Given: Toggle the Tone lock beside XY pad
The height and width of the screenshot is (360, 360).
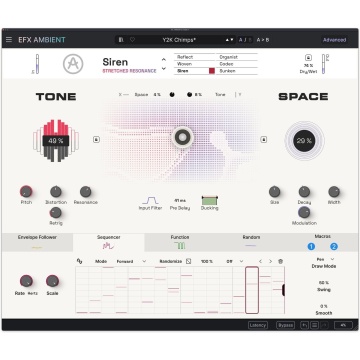Looking at the screenshot, I should coord(96,139).
